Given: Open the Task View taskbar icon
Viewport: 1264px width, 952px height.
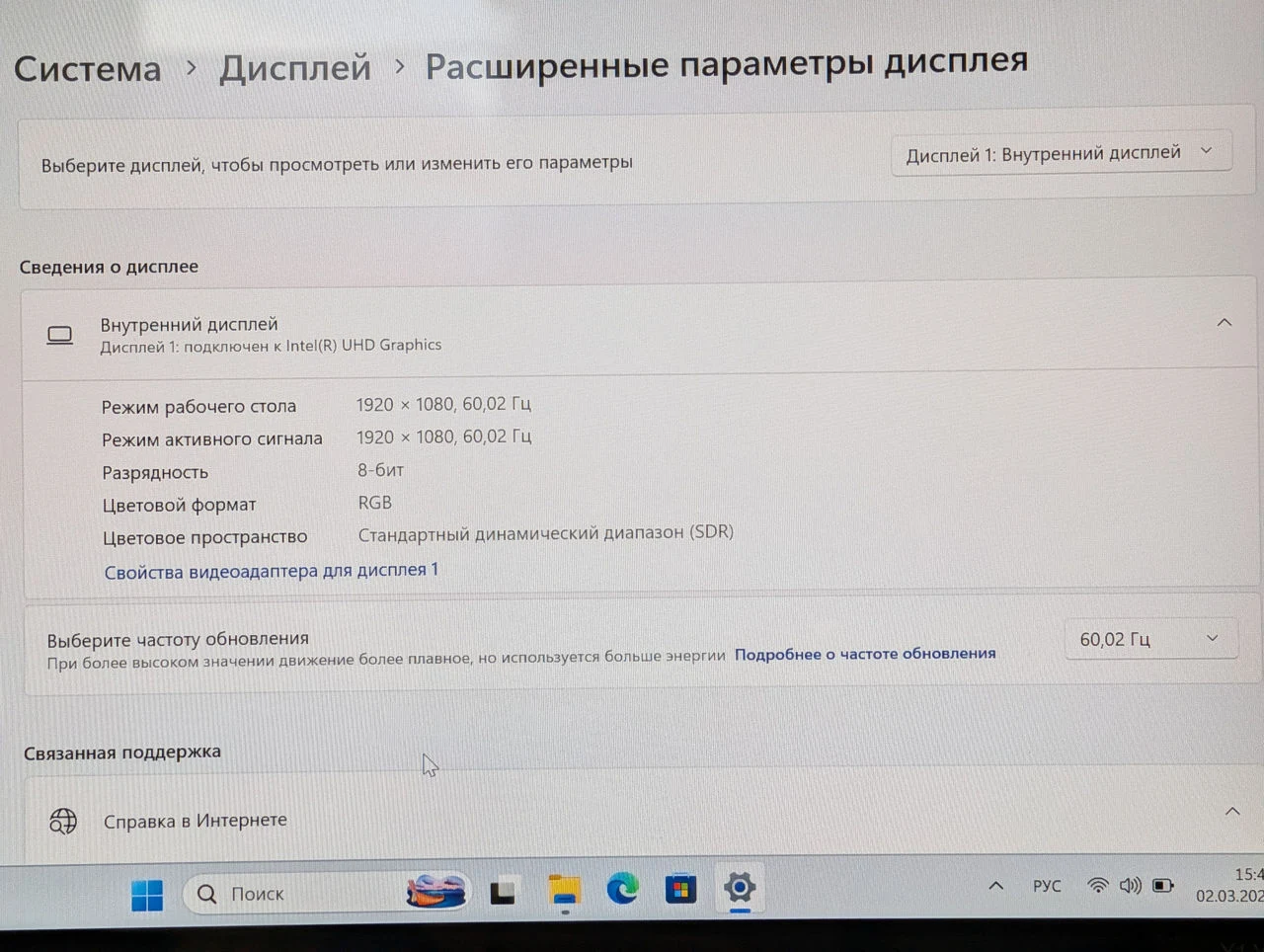Looking at the screenshot, I should [503, 892].
